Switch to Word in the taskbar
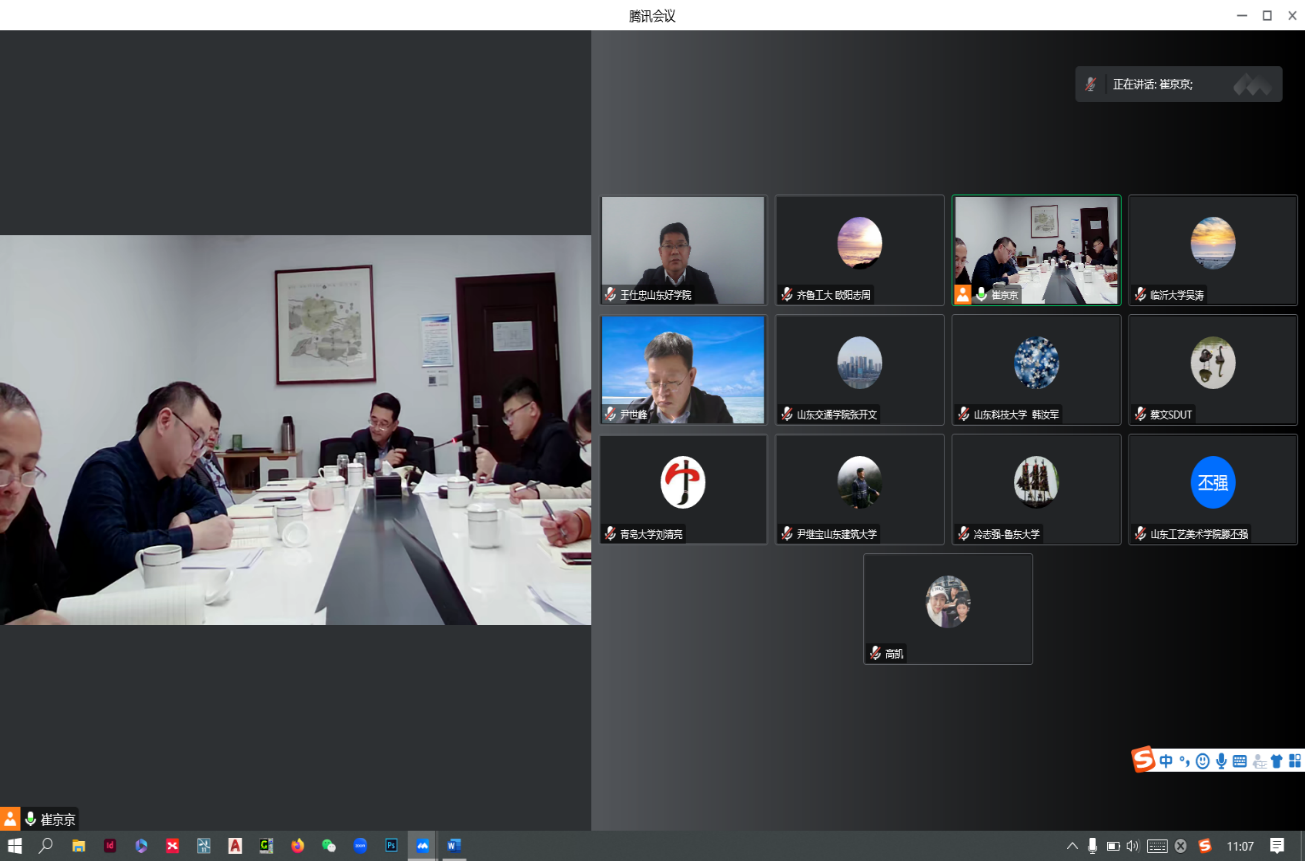Screen dimensions: 1305x861 (454, 846)
